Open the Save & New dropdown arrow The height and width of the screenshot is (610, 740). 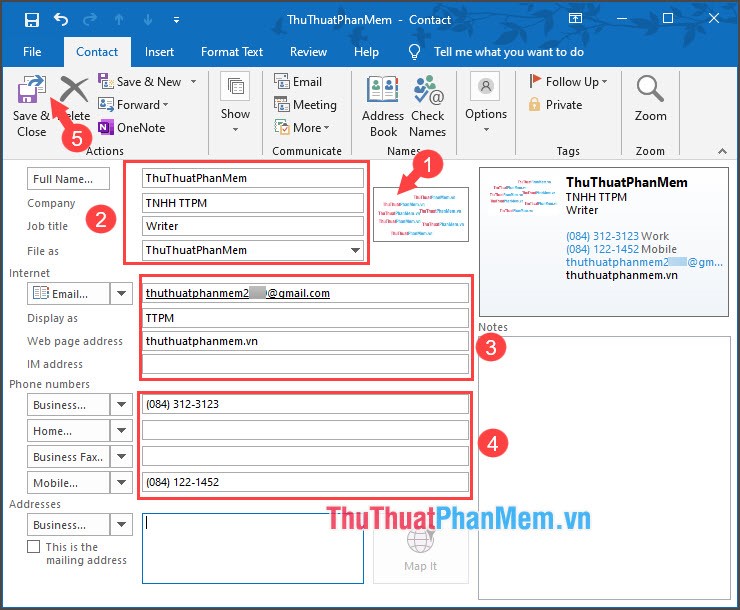(193, 82)
